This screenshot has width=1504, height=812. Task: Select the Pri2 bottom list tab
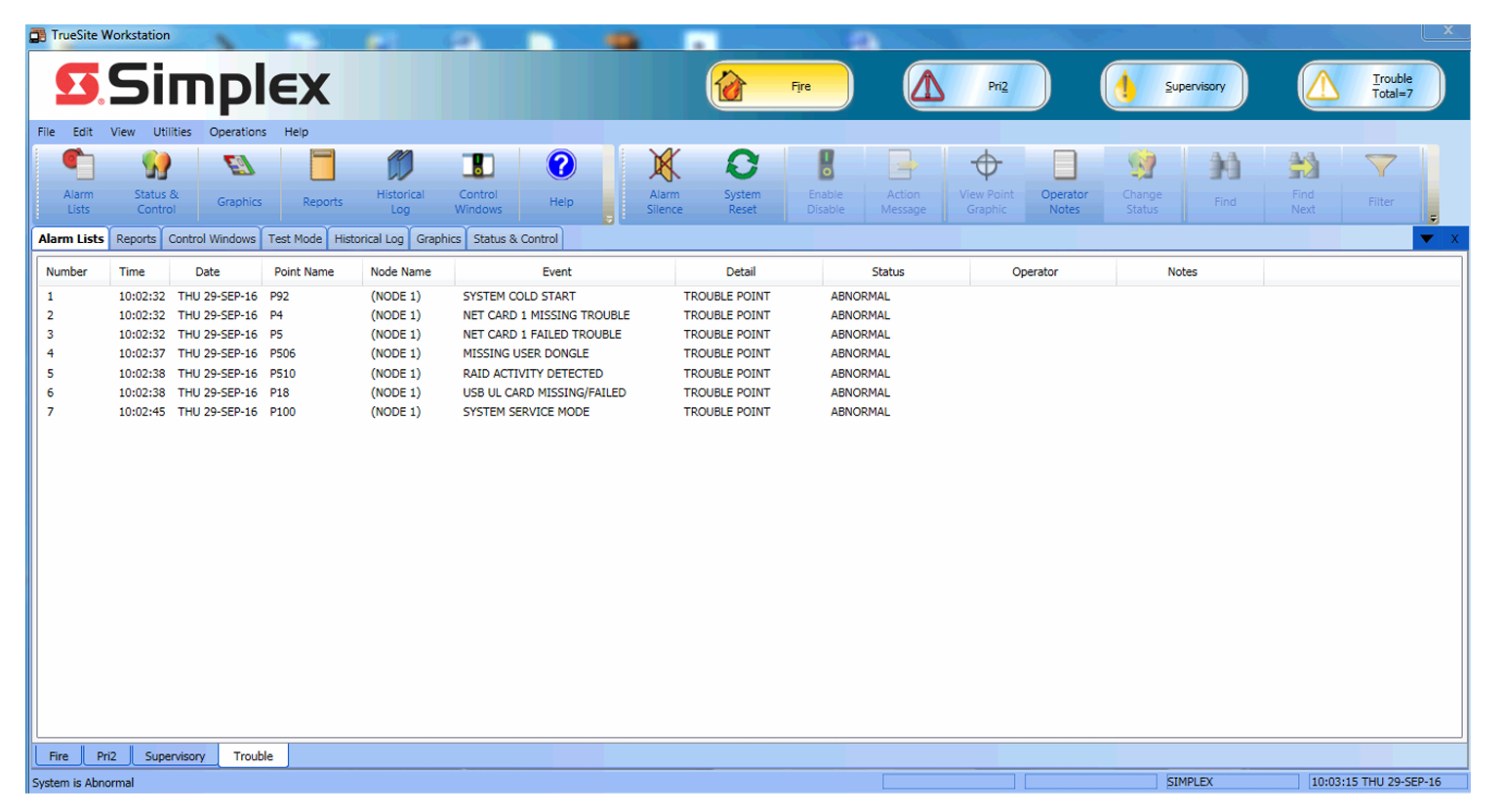click(106, 755)
